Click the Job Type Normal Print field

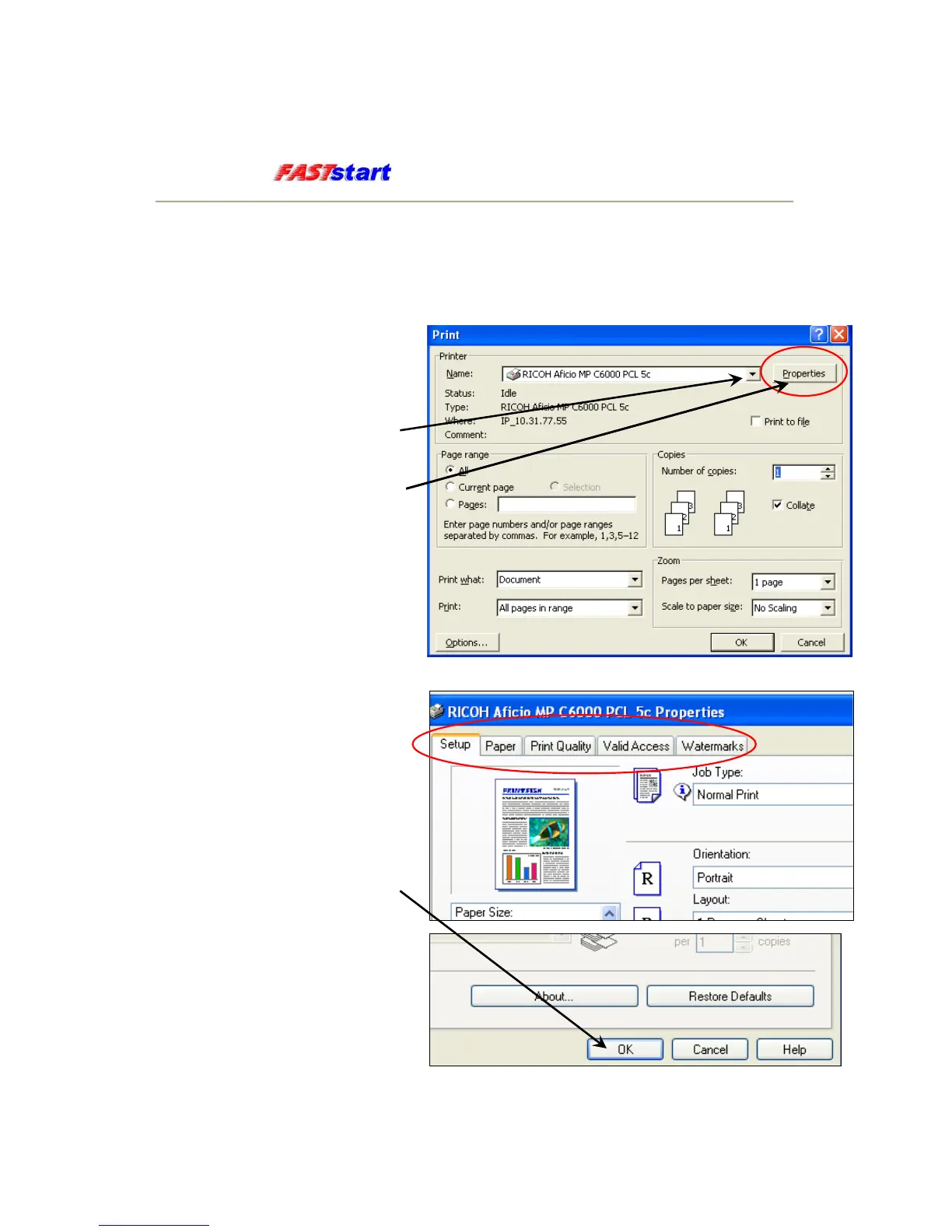[773, 794]
